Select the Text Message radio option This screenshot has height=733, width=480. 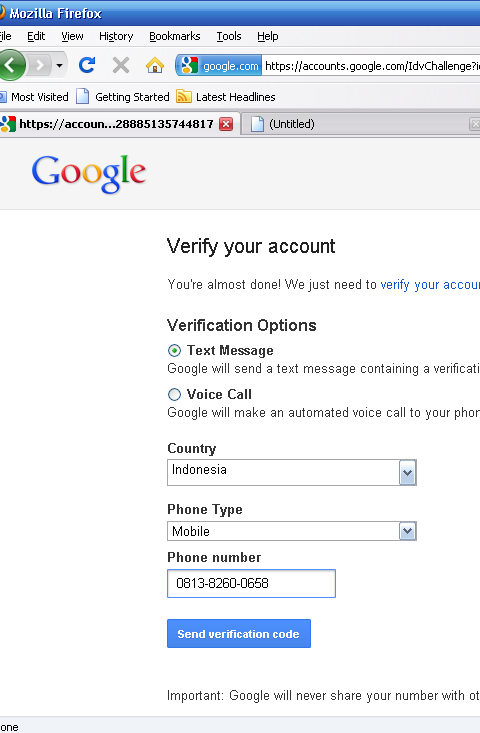coord(174,350)
